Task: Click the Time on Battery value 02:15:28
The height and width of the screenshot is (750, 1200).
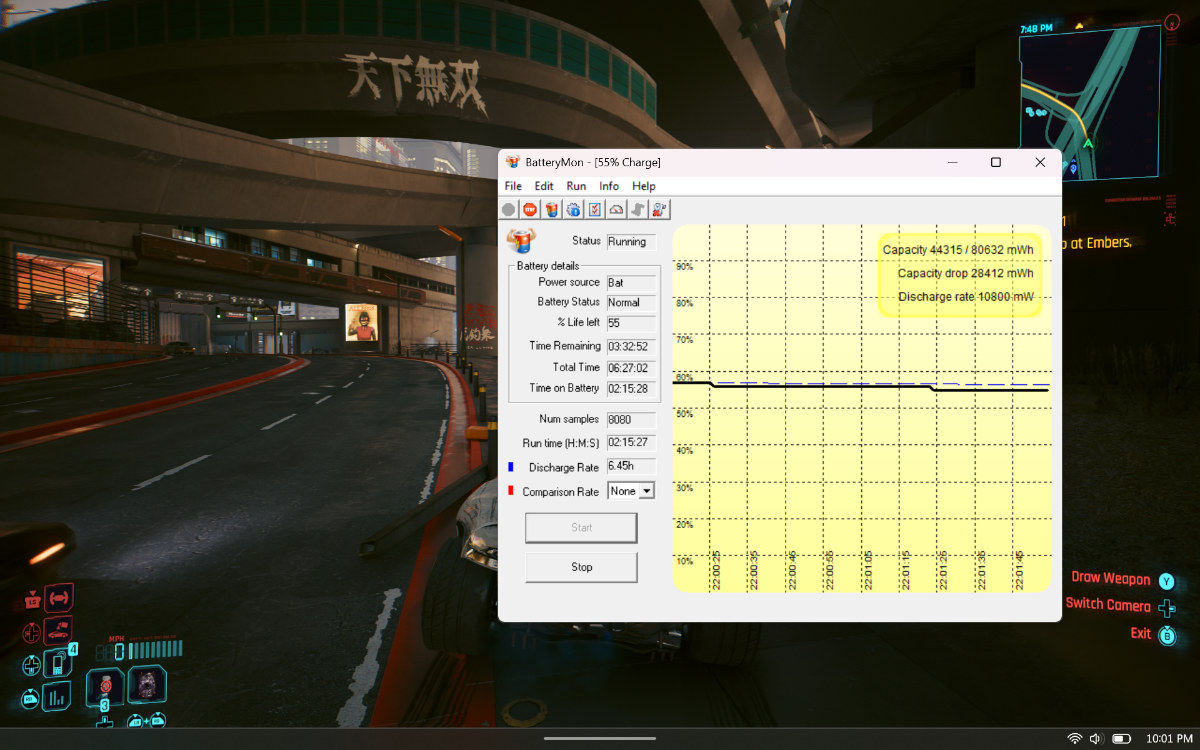Action: pyautogui.click(x=631, y=388)
